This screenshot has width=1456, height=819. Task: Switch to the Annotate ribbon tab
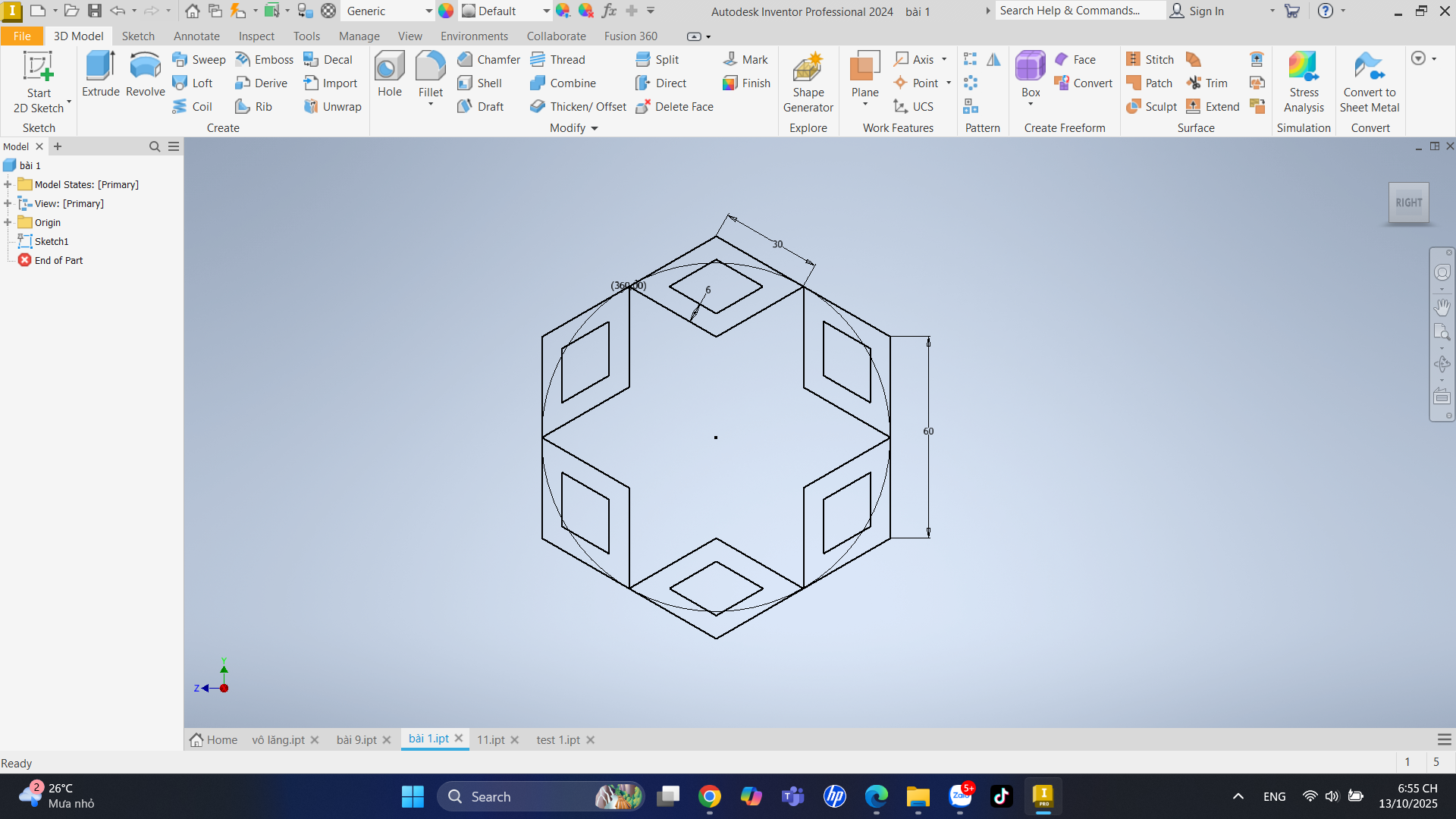point(196,36)
